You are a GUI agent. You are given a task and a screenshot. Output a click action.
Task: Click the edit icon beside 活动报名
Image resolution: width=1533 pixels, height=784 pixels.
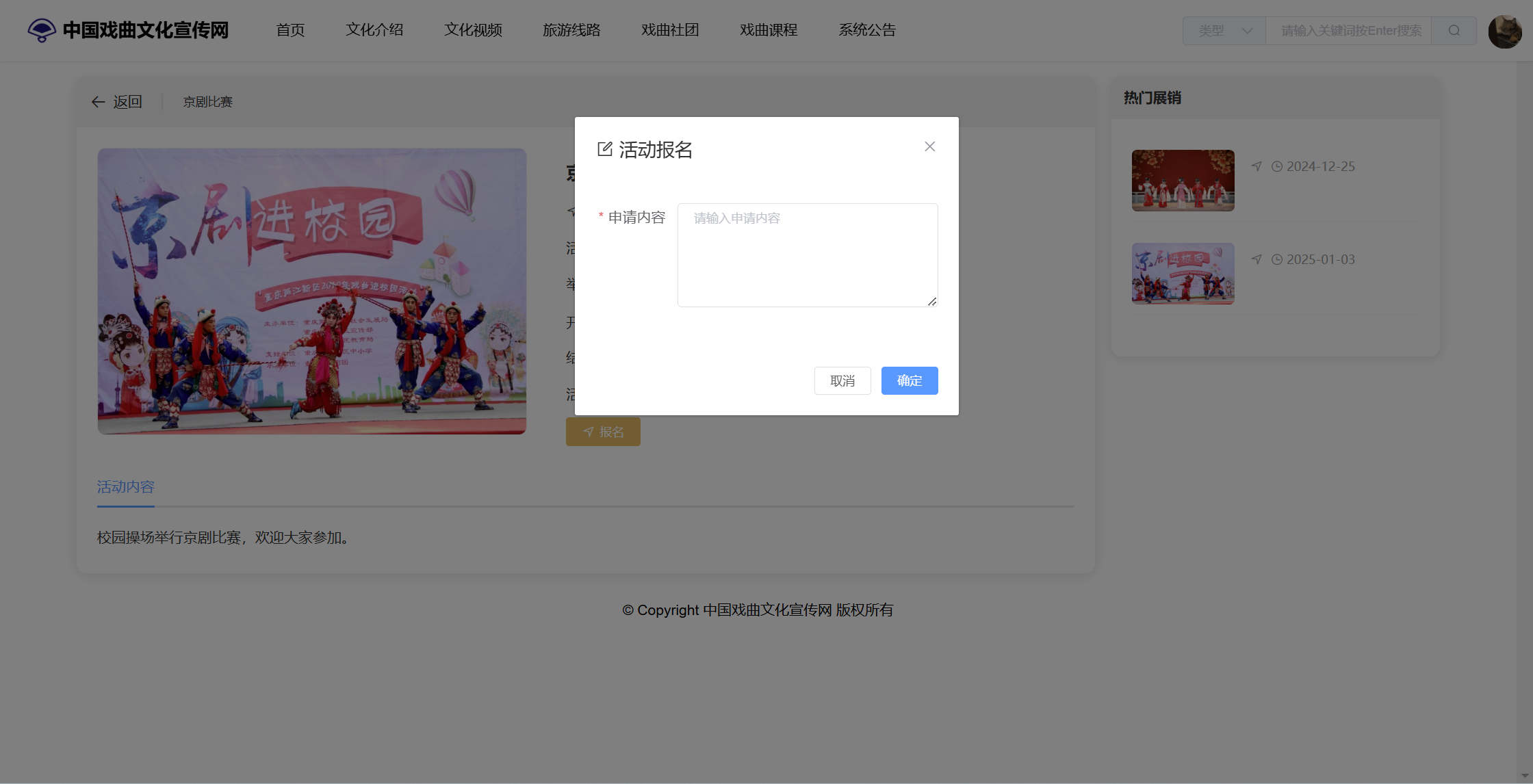click(x=605, y=149)
